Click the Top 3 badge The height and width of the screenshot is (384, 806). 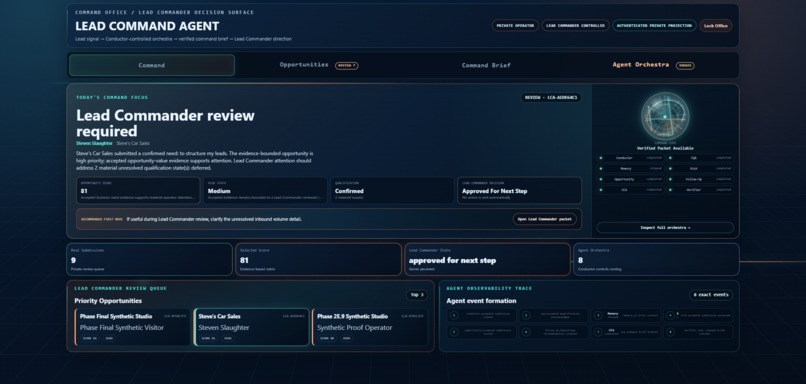(x=416, y=295)
